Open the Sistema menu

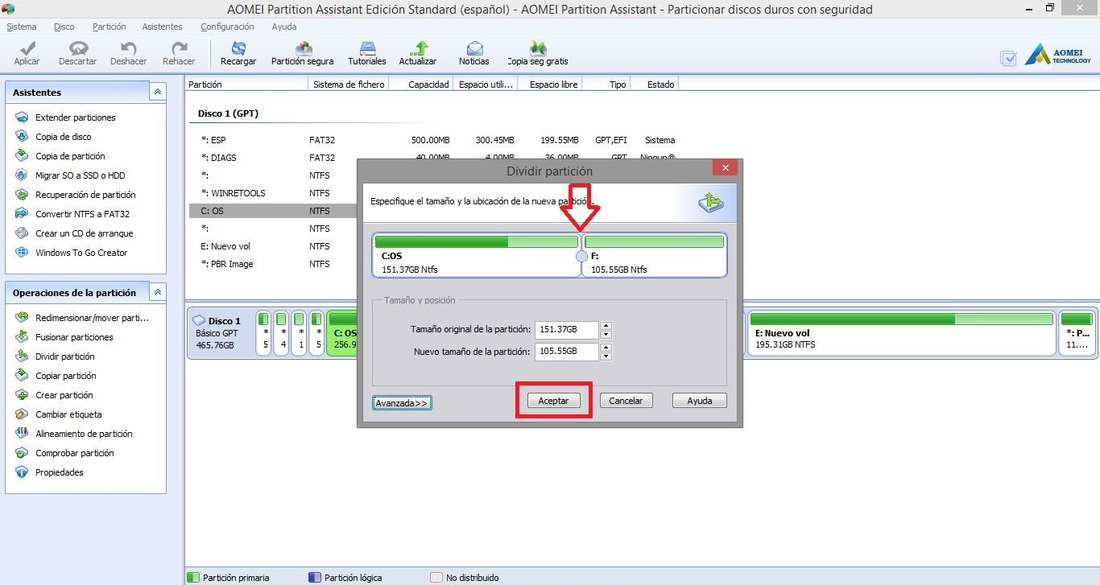point(21,27)
